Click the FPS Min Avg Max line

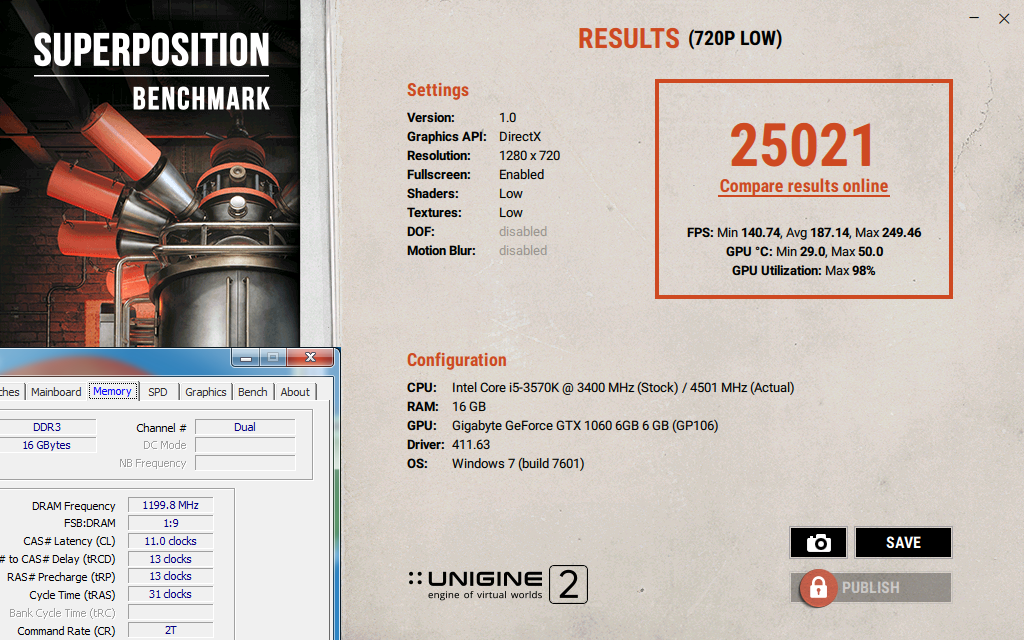click(x=804, y=232)
